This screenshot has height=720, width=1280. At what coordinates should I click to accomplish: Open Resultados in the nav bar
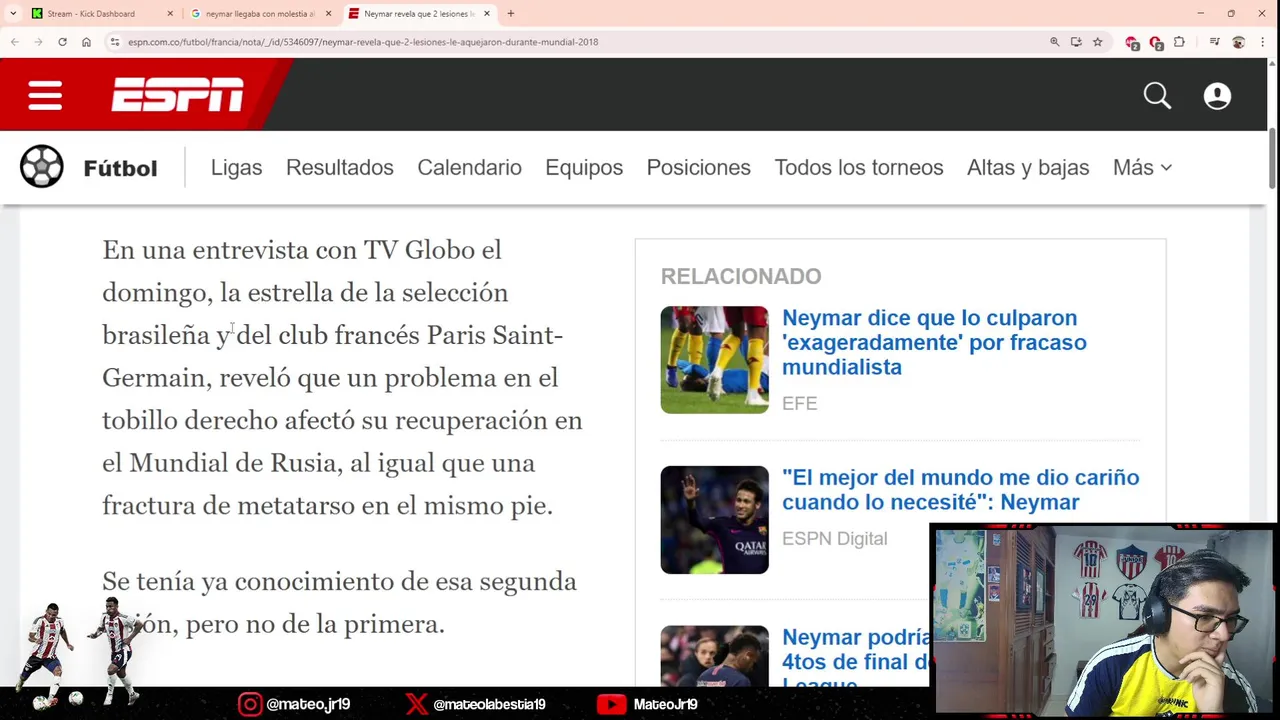pyautogui.click(x=340, y=168)
